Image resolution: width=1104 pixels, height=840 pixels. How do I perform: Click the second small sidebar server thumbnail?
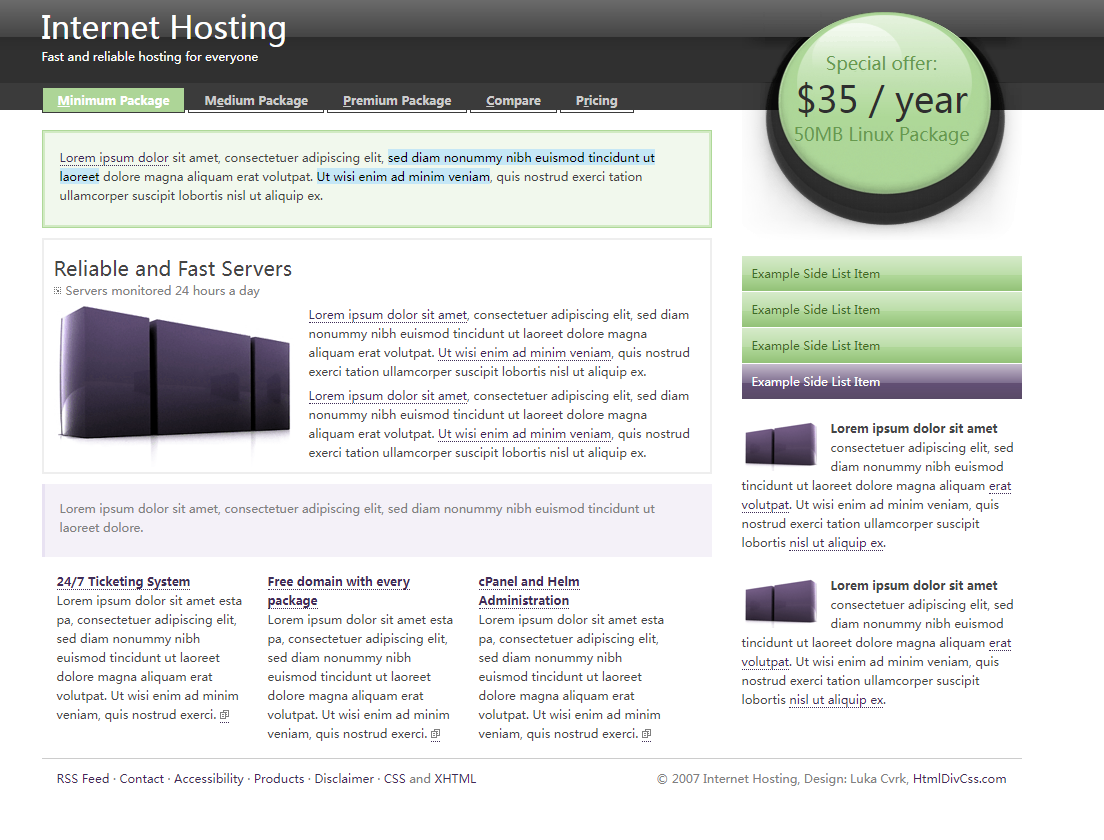pos(781,601)
